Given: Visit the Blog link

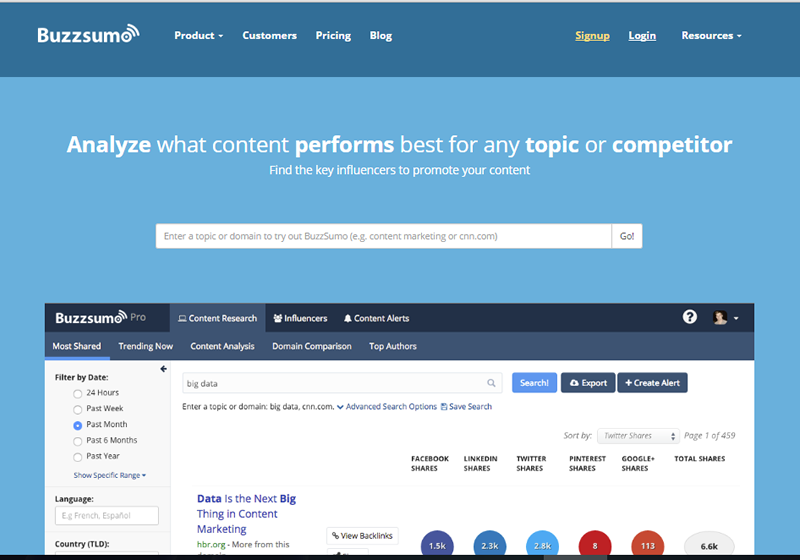Looking at the screenshot, I should coord(381,35).
